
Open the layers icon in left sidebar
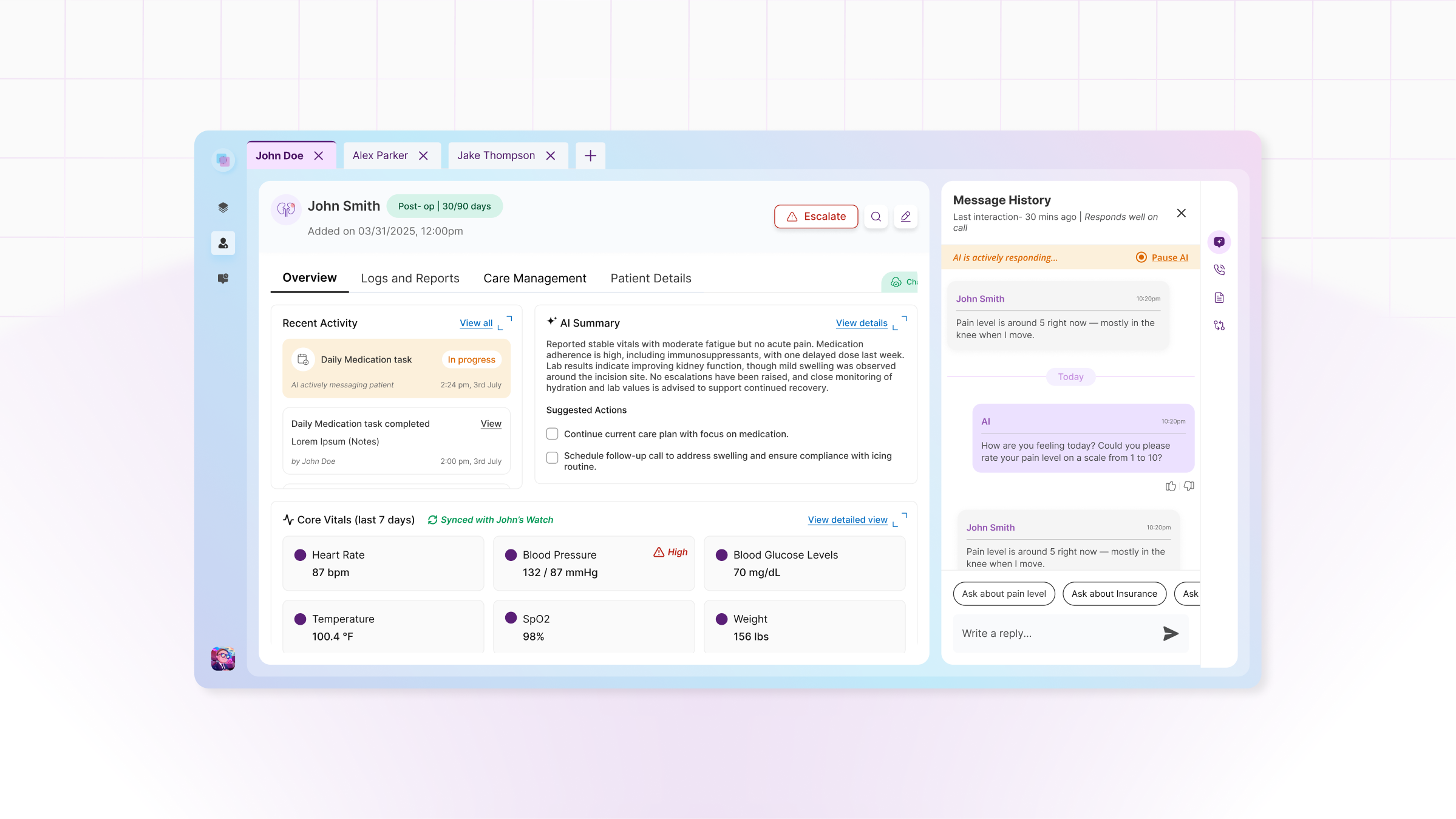(x=223, y=208)
